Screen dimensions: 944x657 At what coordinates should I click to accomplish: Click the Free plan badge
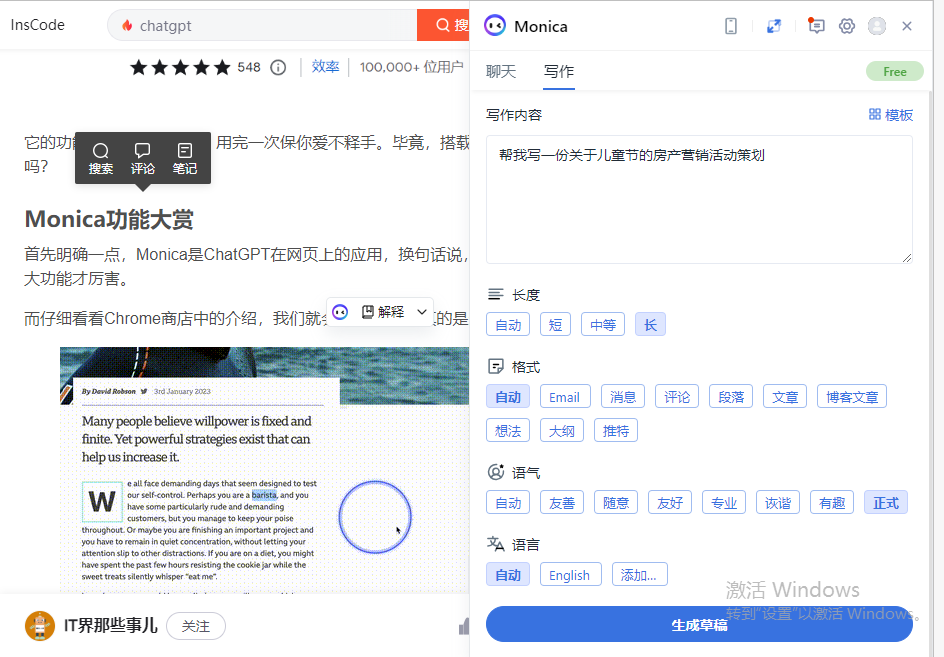pos(895,72)
